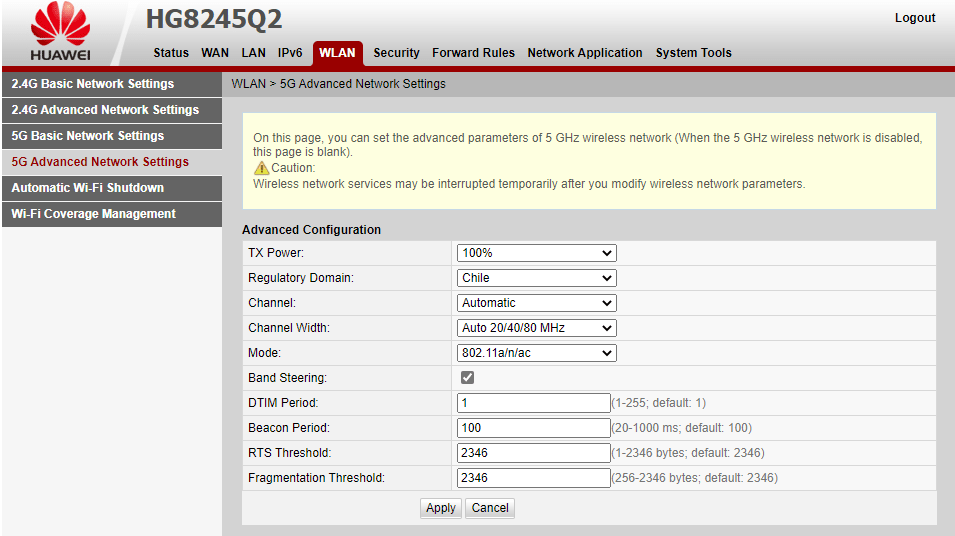955x536 pixels.
Task: Switch to the Status tab
Action: tap(171, 53)
